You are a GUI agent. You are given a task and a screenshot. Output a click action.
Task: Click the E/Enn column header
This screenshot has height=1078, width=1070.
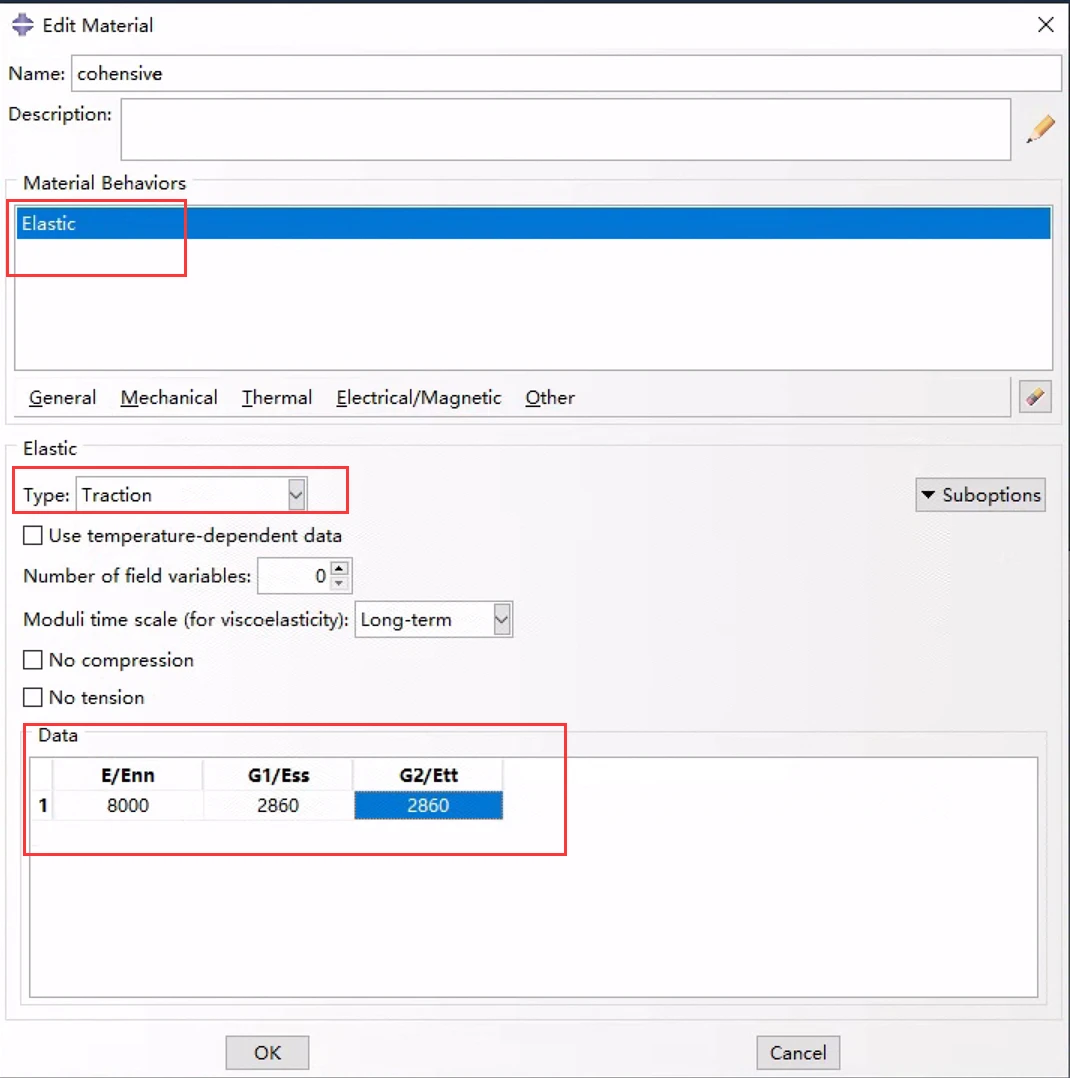(128, 775)
